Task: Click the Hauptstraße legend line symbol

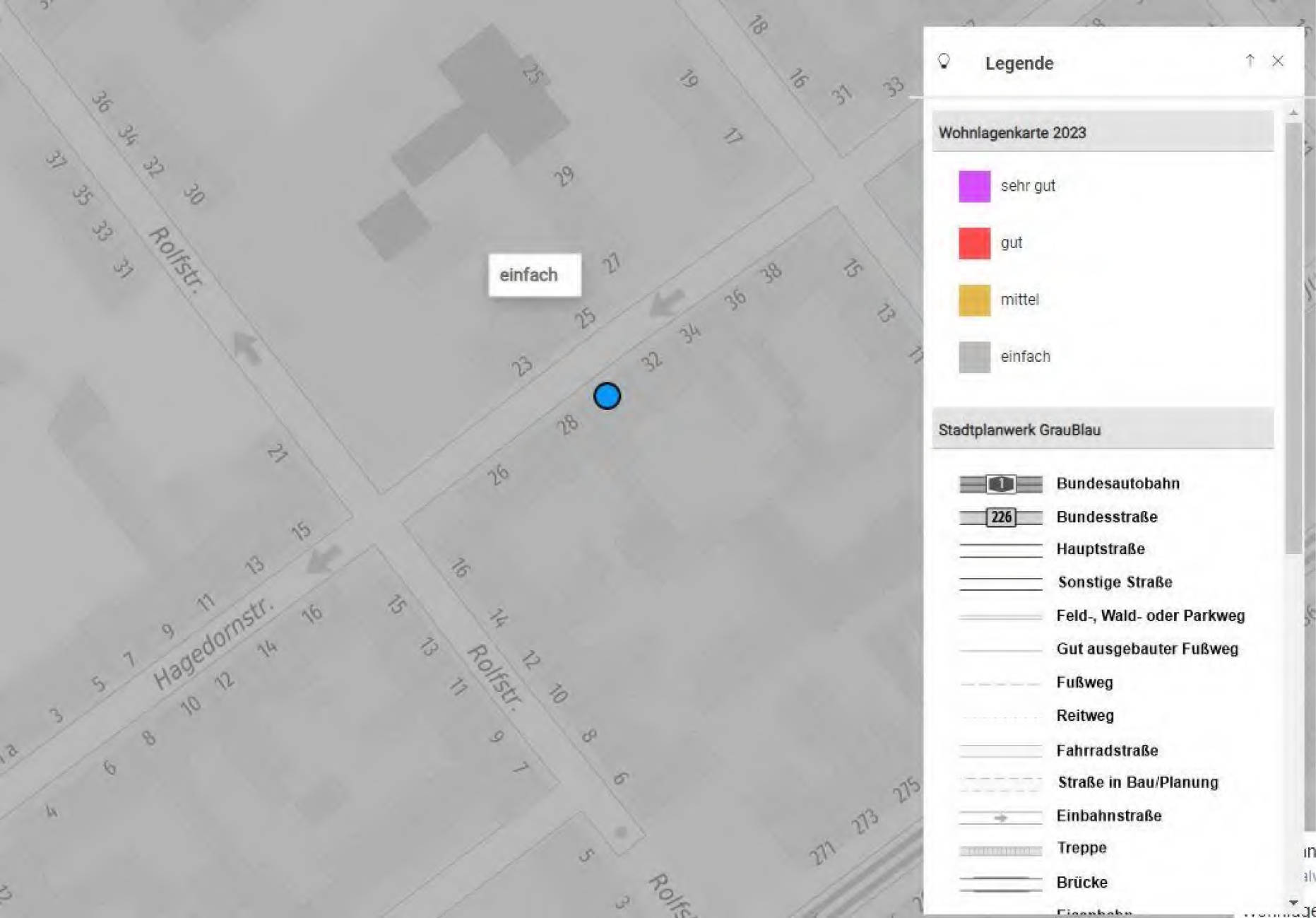Action: pos(1000,550)
